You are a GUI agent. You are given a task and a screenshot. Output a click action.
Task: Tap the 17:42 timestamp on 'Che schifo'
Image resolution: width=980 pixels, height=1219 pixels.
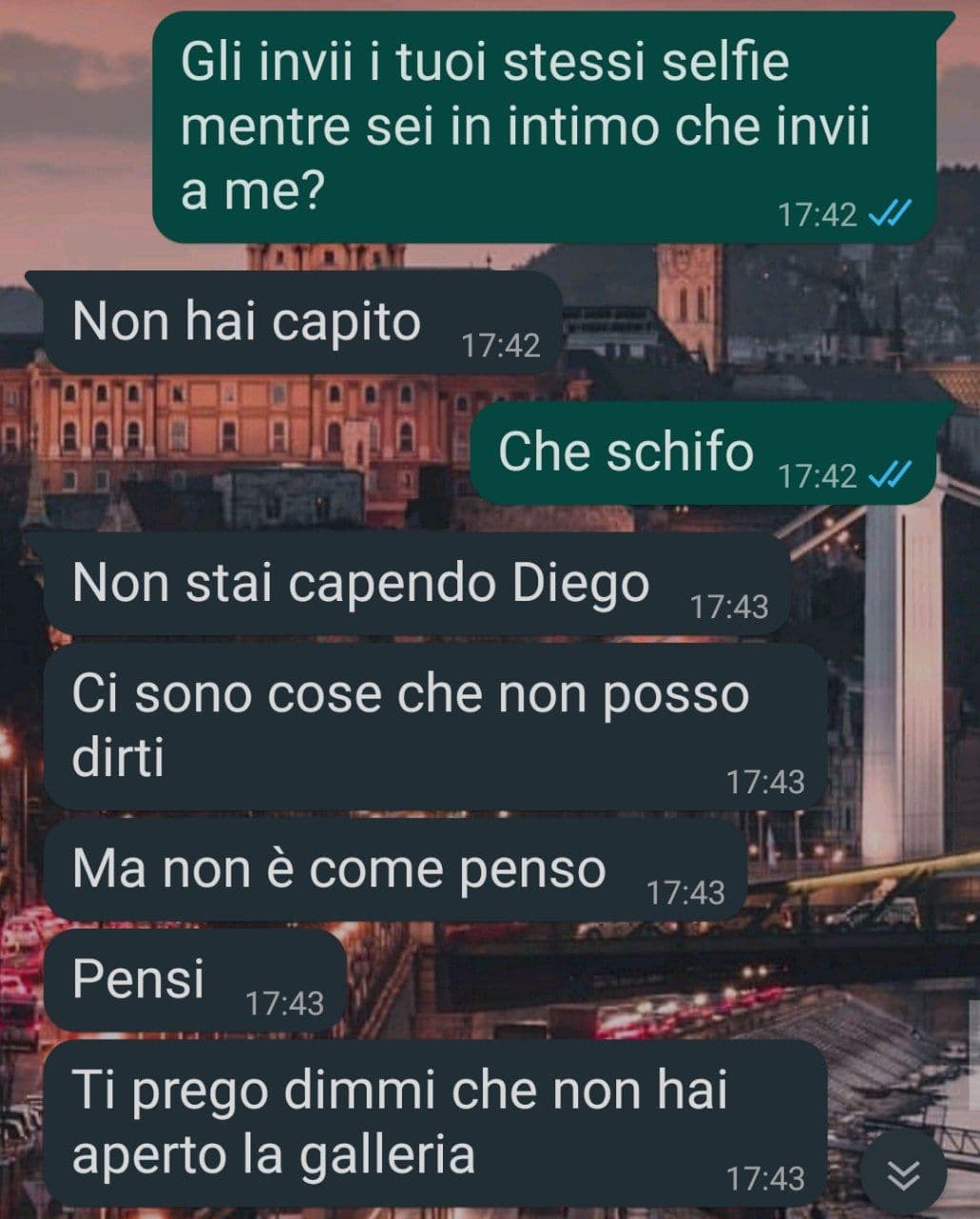click(817, 474)
